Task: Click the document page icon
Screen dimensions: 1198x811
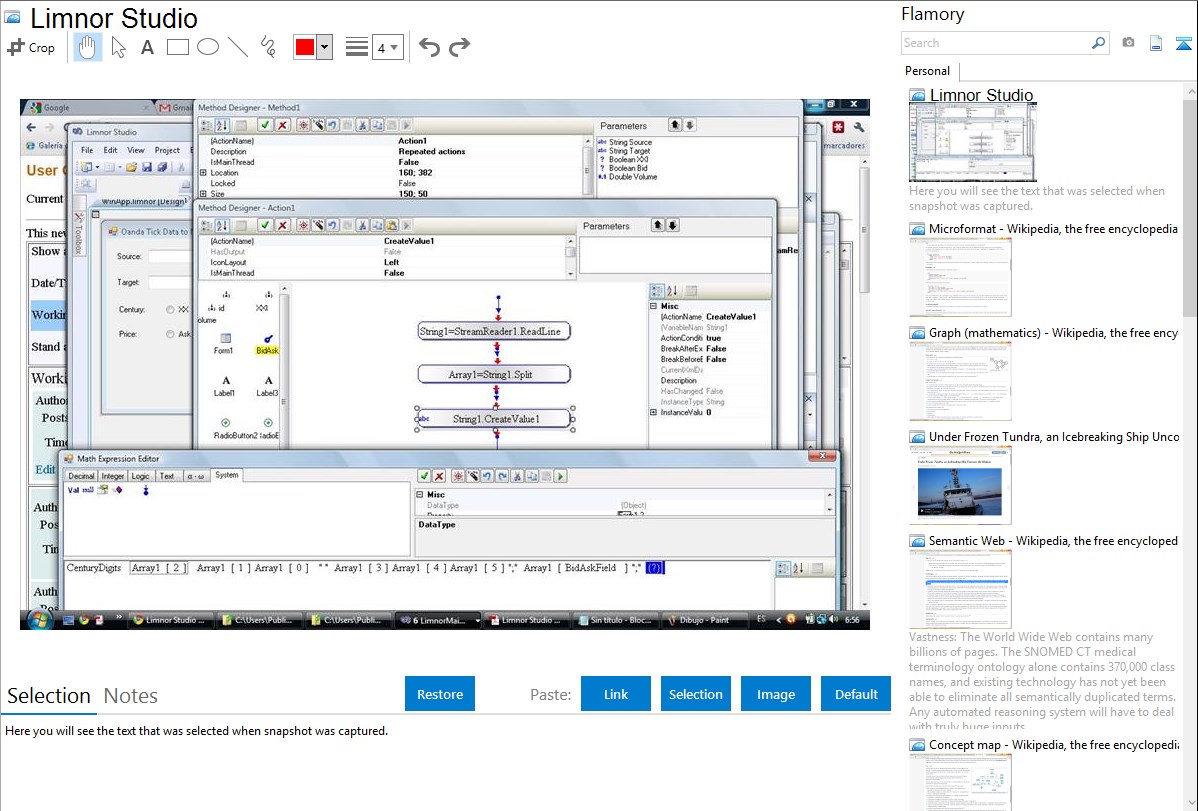Action: (1156, 43)
